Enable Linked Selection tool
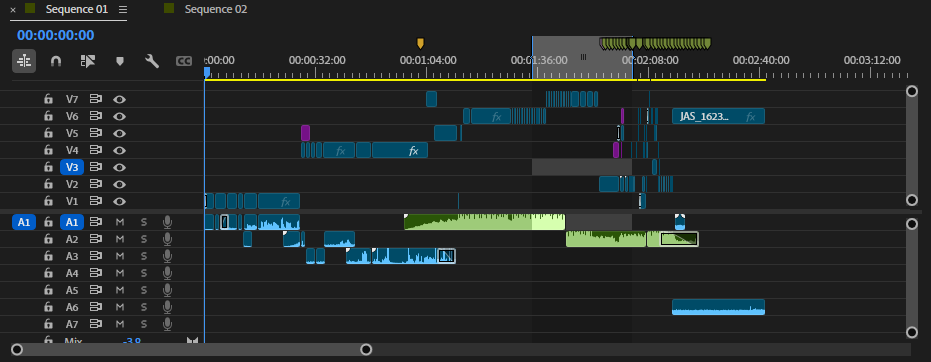Viewport: 931px width, 362px height. [x=88, y=61]
